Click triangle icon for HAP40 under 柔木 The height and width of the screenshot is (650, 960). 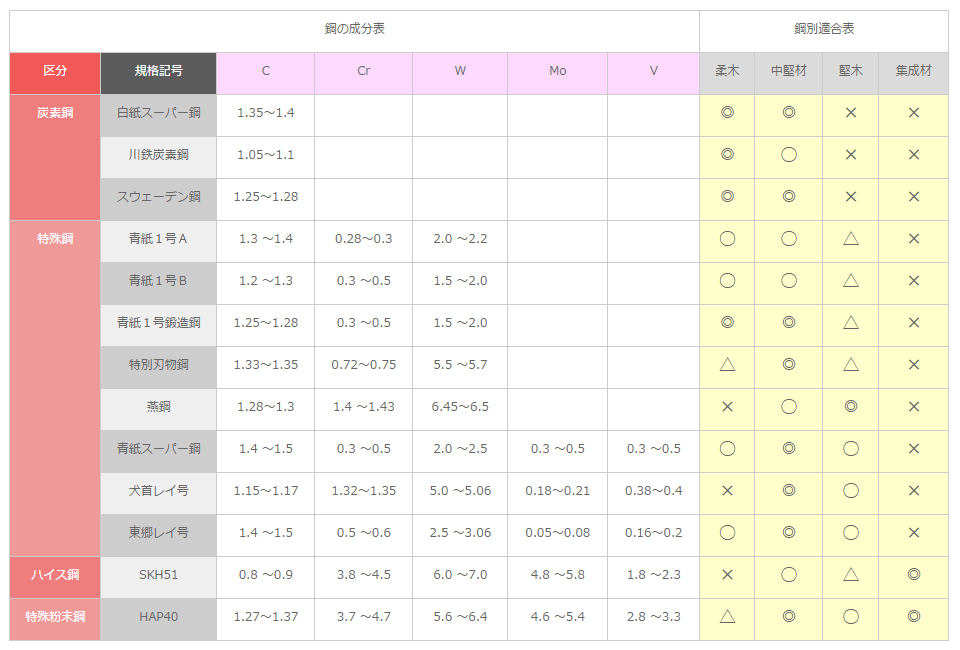coord(727,616)
